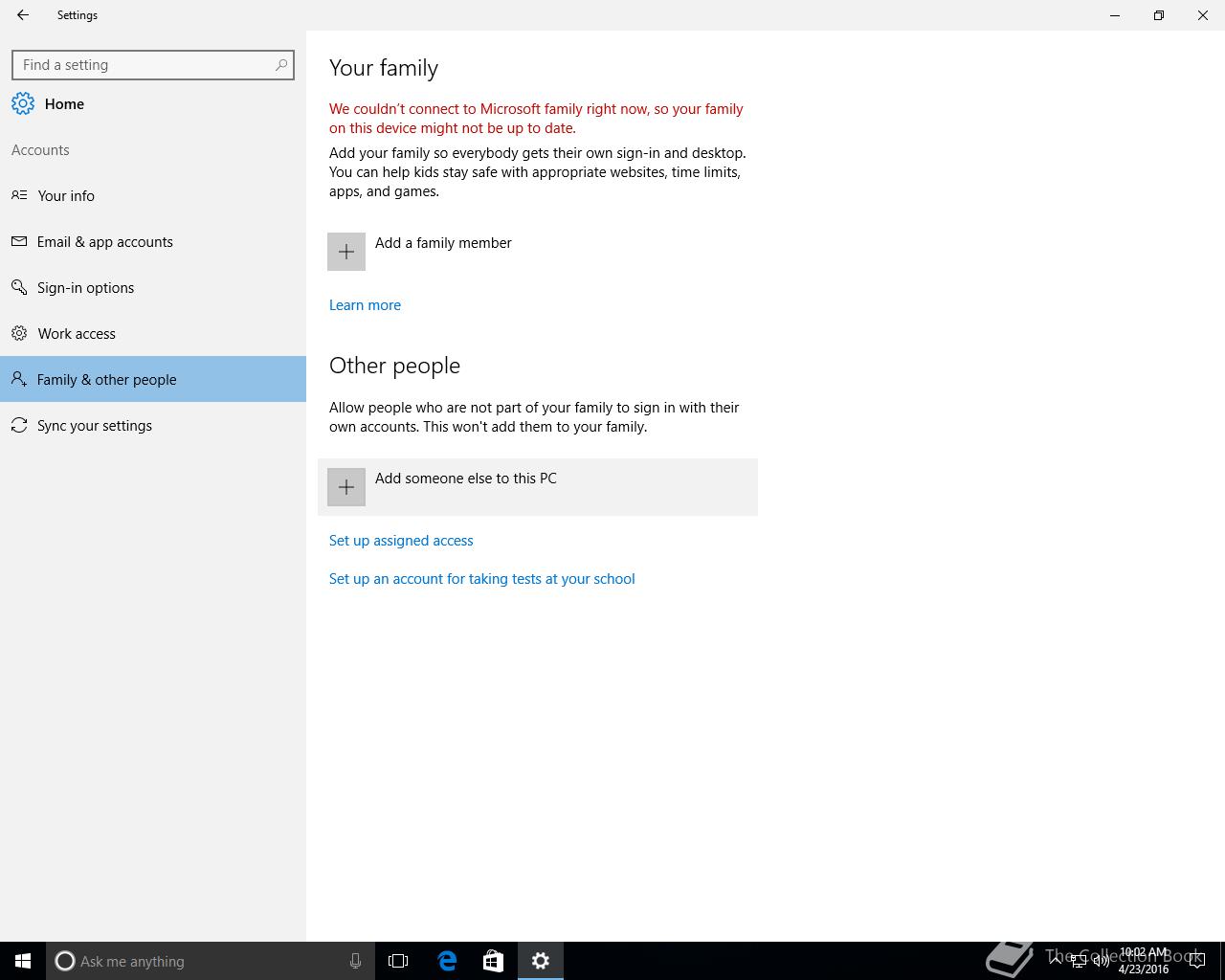
Task: Restore down the Settings window
Action: [x=1159, y=15]
